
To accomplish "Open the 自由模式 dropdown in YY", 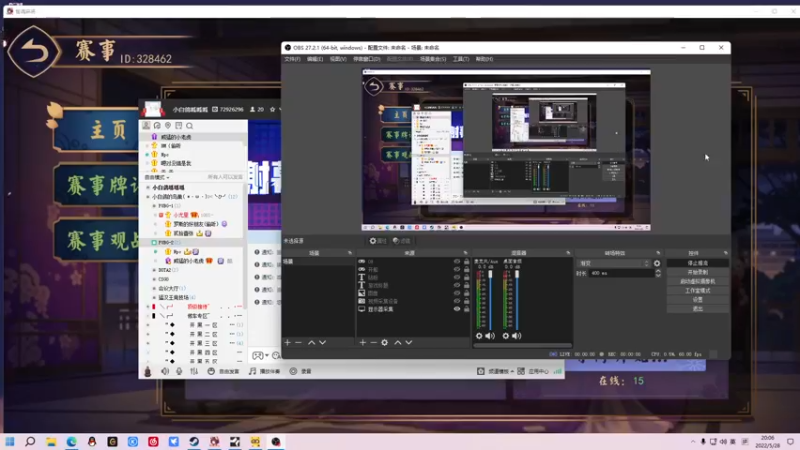I will (x=157, y=177).
